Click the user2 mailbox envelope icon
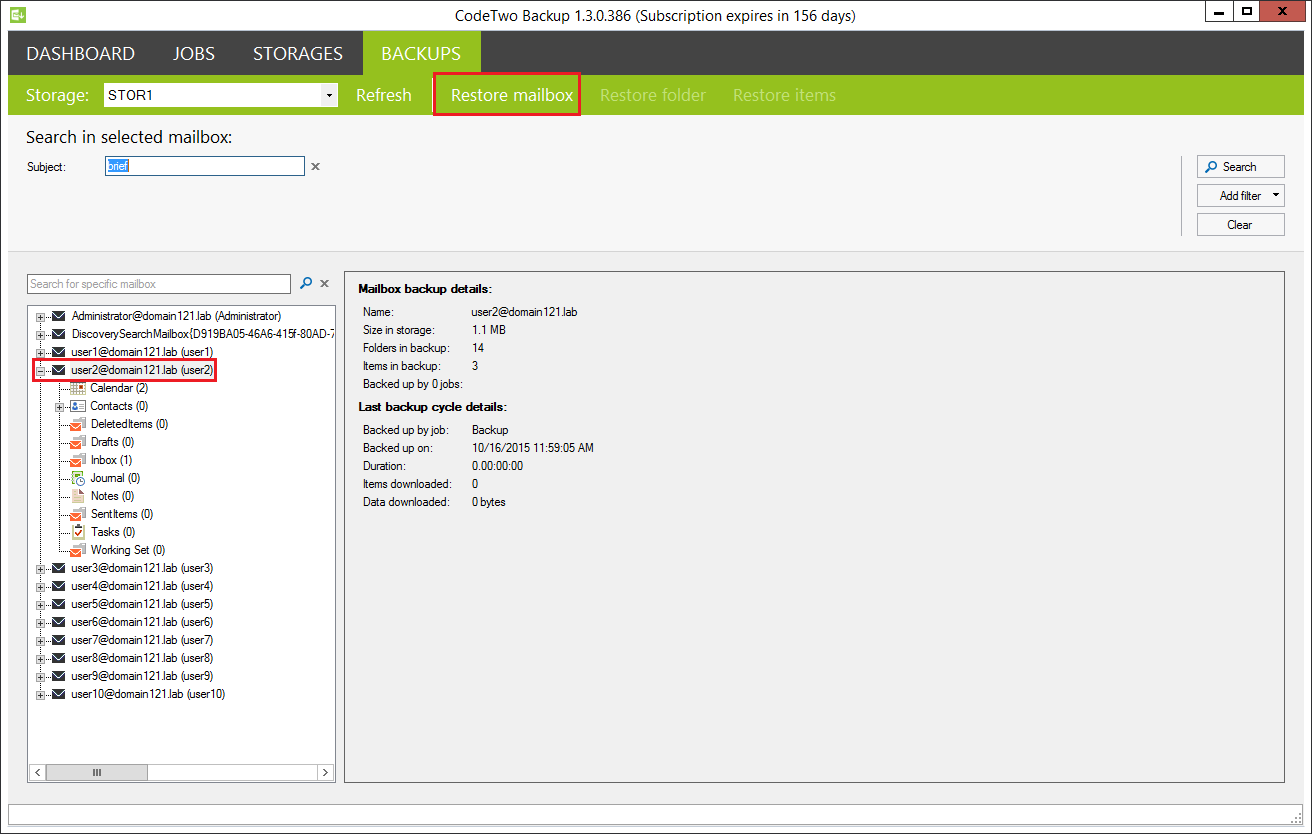Viewport: 1312px width, 834px height. tap(59, 370)
